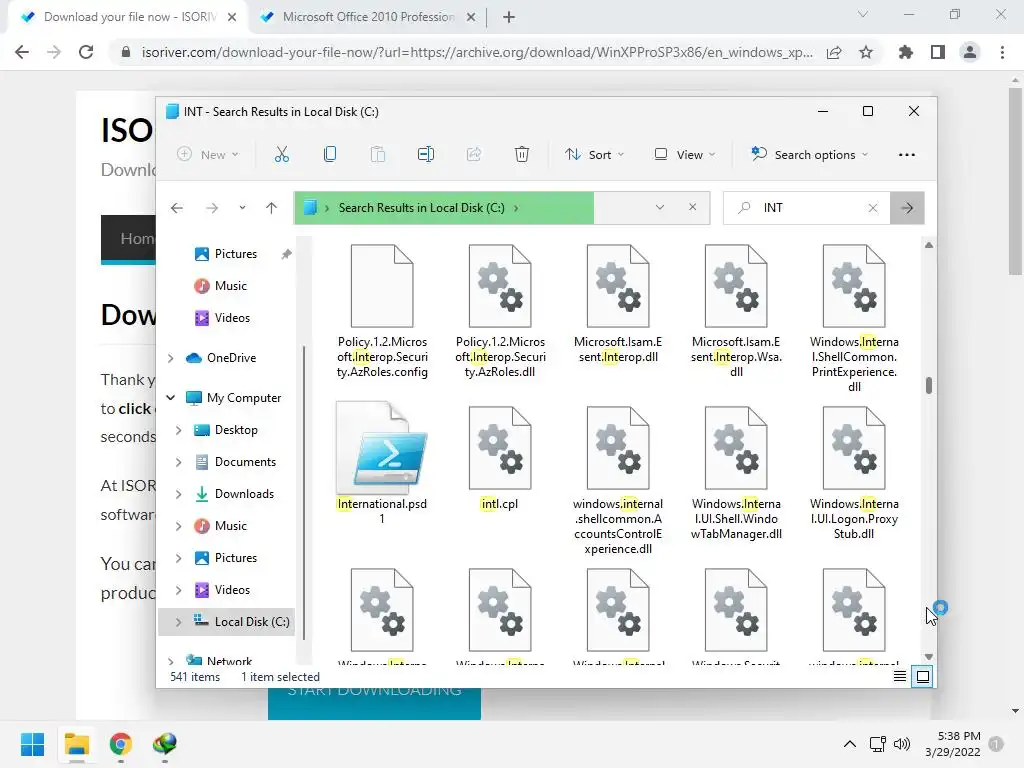
Task: Select Microsoft.Isam.Esent.Interop.dll file
Action: (x=618, y=304)
